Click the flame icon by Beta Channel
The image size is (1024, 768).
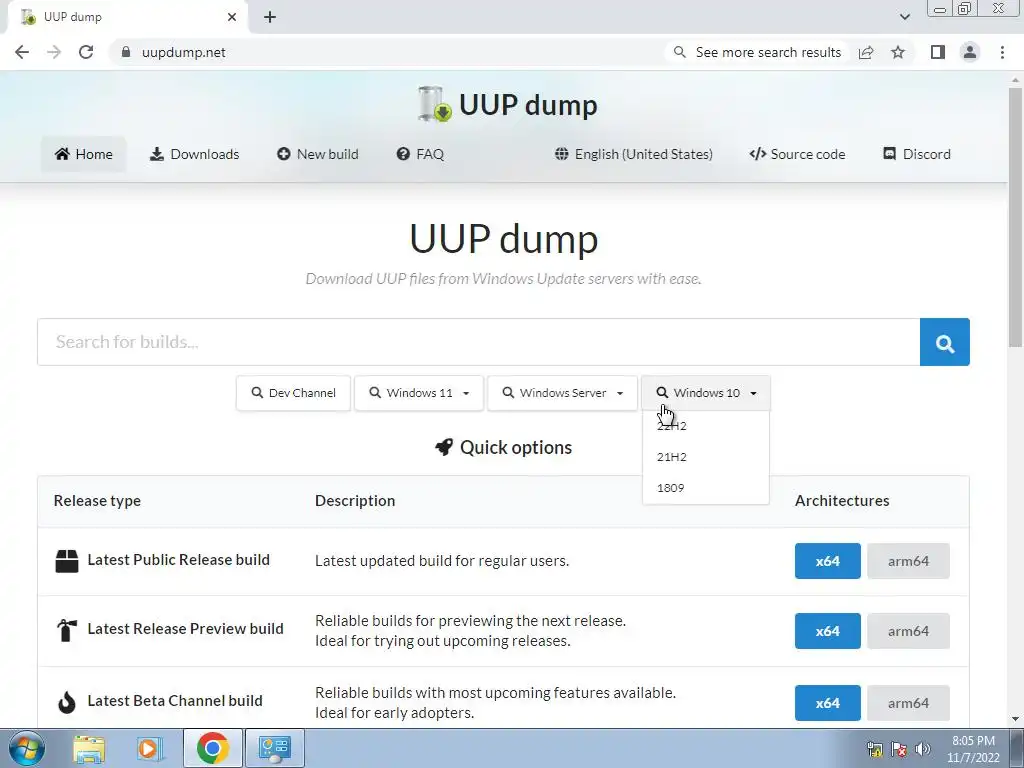pyautogui.click(x=67, y=702)
